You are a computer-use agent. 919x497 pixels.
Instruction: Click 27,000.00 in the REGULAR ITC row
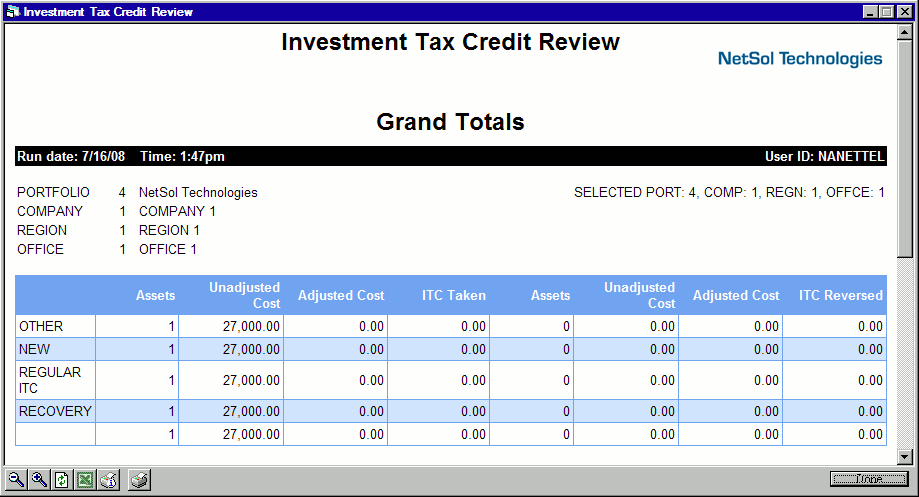(x=251, y=380)
